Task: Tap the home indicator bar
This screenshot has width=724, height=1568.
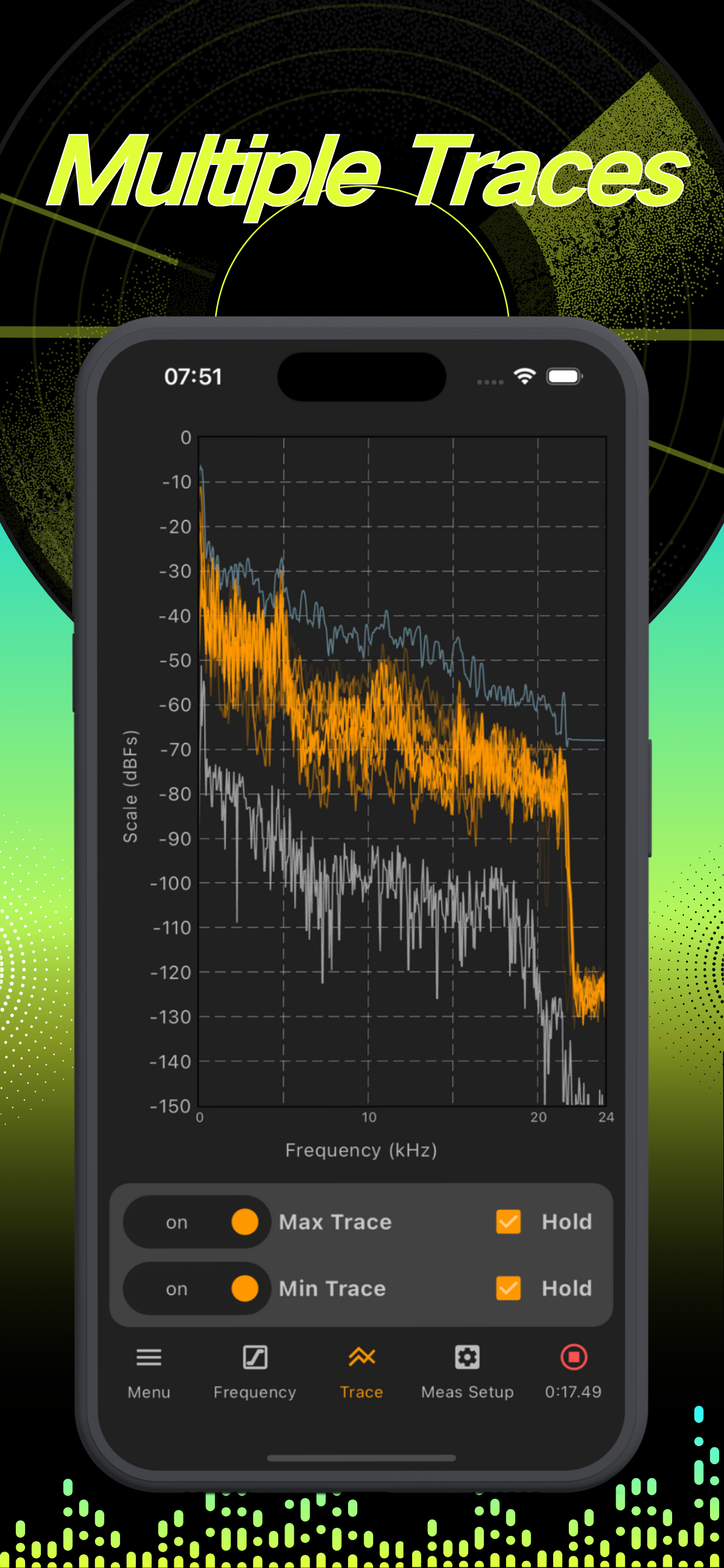Action: 361,1458
